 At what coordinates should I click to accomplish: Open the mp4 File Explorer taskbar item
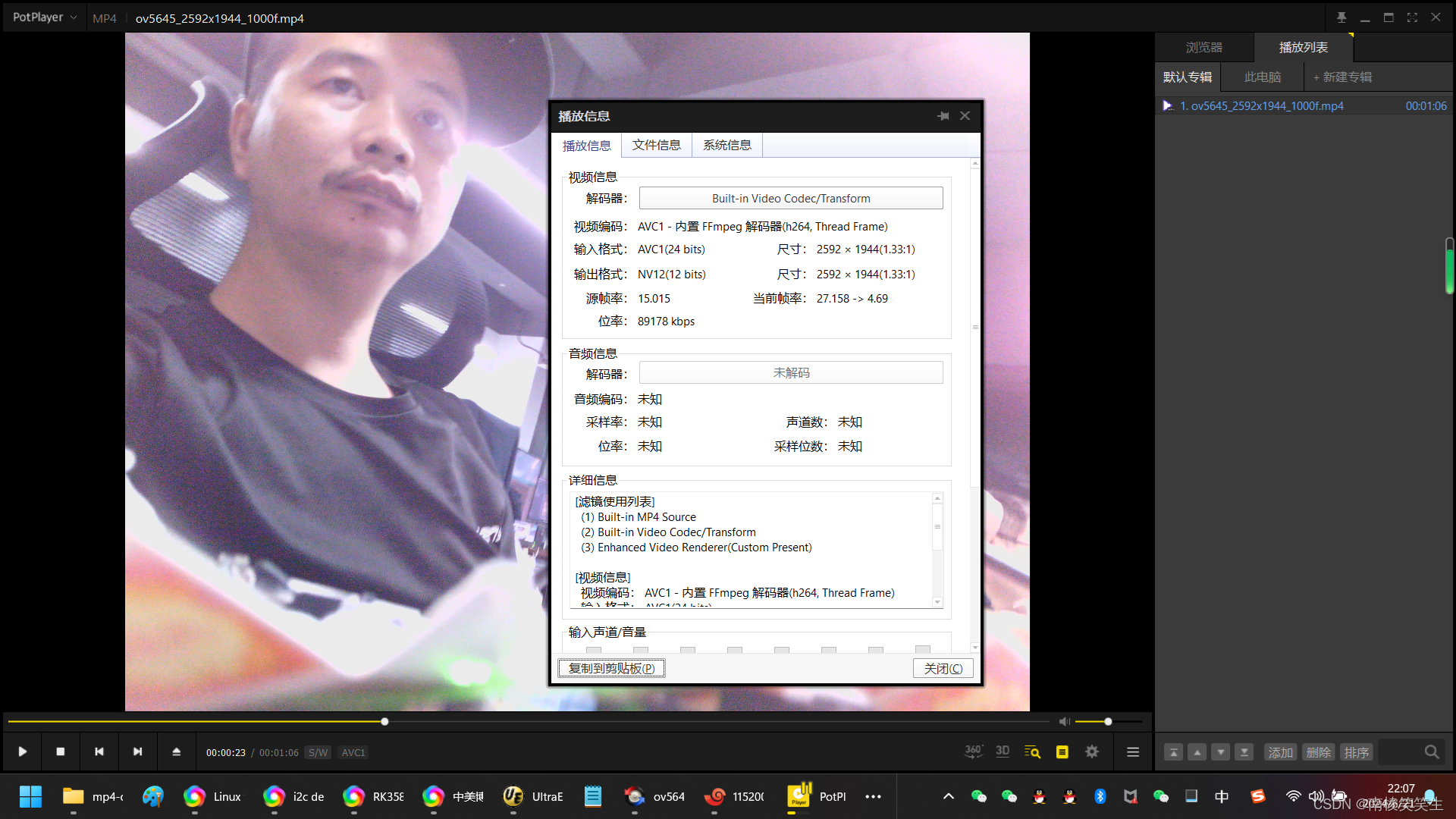pyautogui.click(x=92, y=796)
